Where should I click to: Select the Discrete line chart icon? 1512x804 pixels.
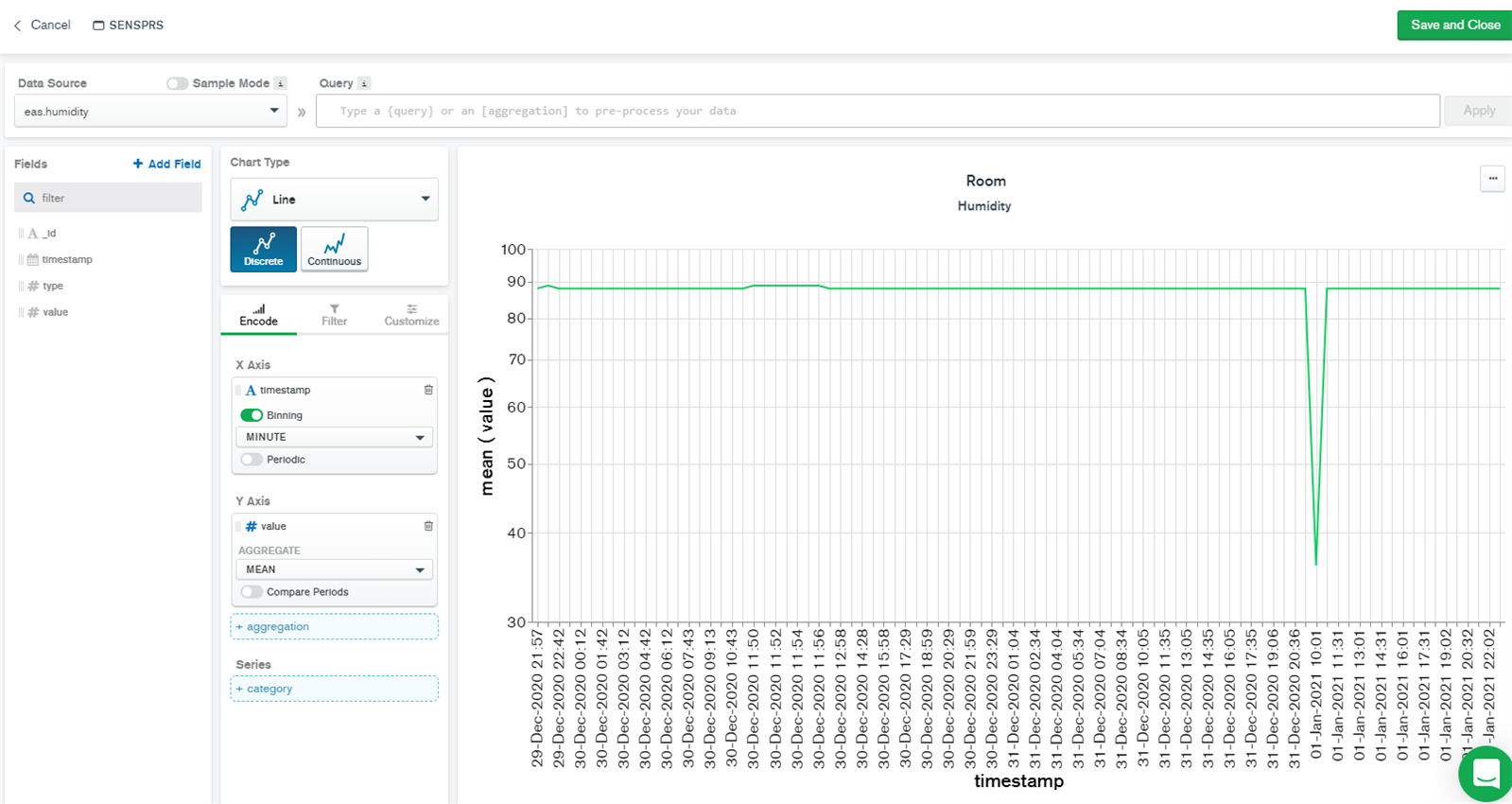click(x=263, y=249)
